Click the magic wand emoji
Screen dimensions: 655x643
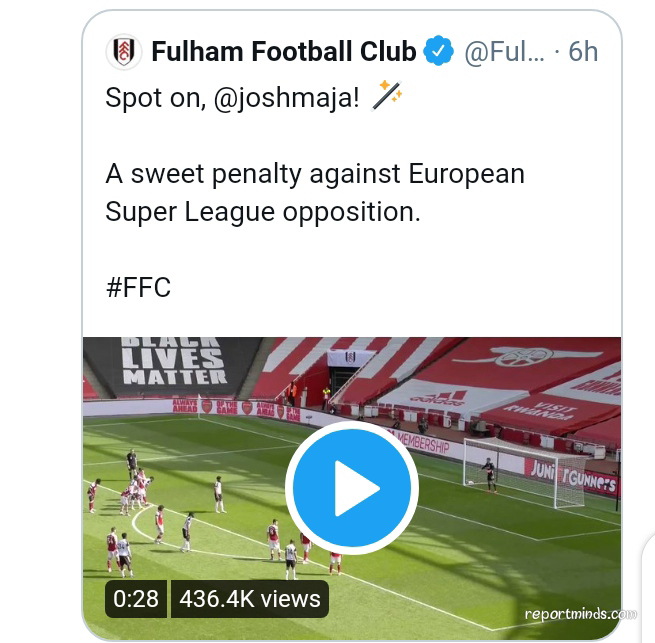386,96
